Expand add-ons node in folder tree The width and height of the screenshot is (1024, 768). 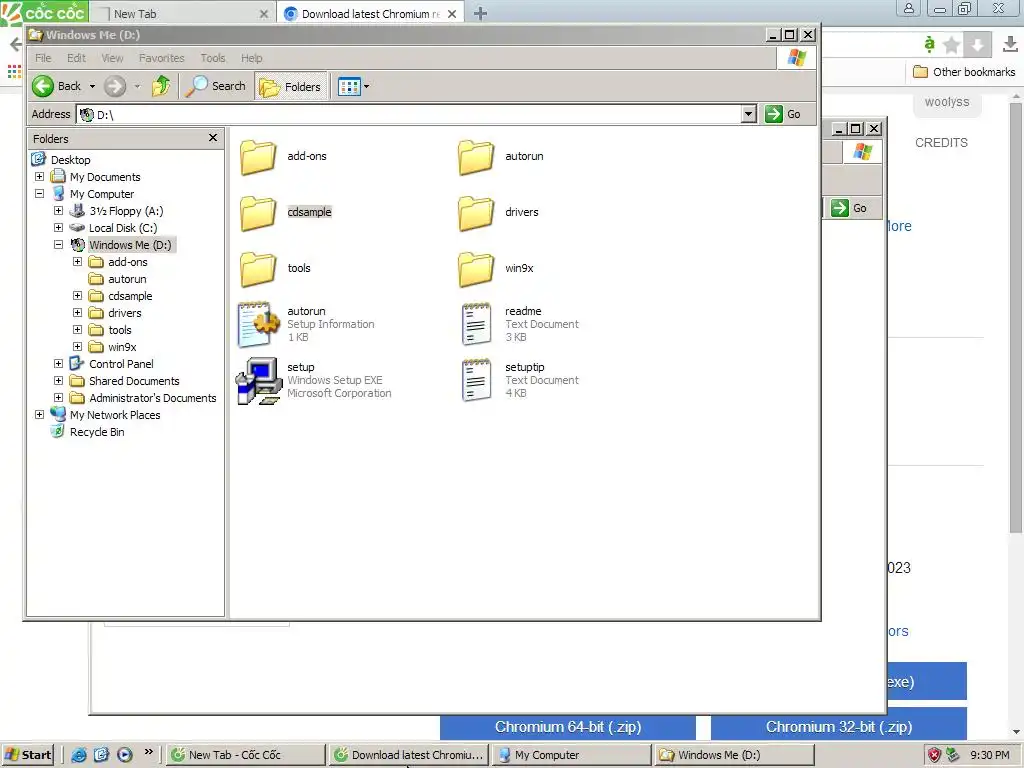tap(77, 262)
